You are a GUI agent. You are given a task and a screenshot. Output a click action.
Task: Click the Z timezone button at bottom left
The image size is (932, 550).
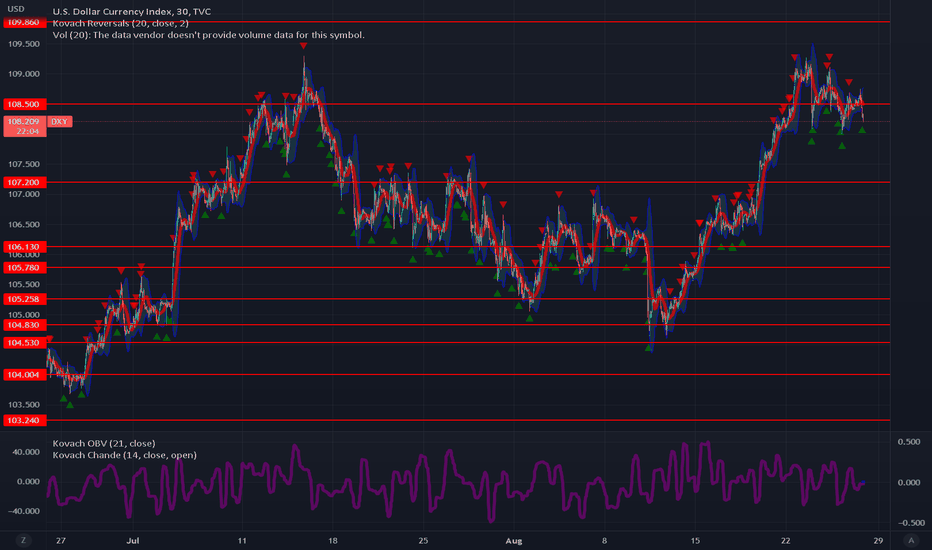23,540
